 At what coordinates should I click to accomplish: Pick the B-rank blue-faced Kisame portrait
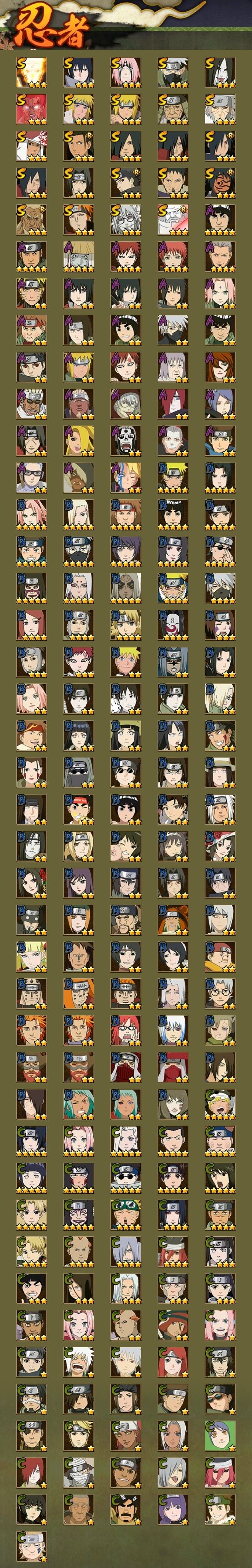tap(173, 661)
